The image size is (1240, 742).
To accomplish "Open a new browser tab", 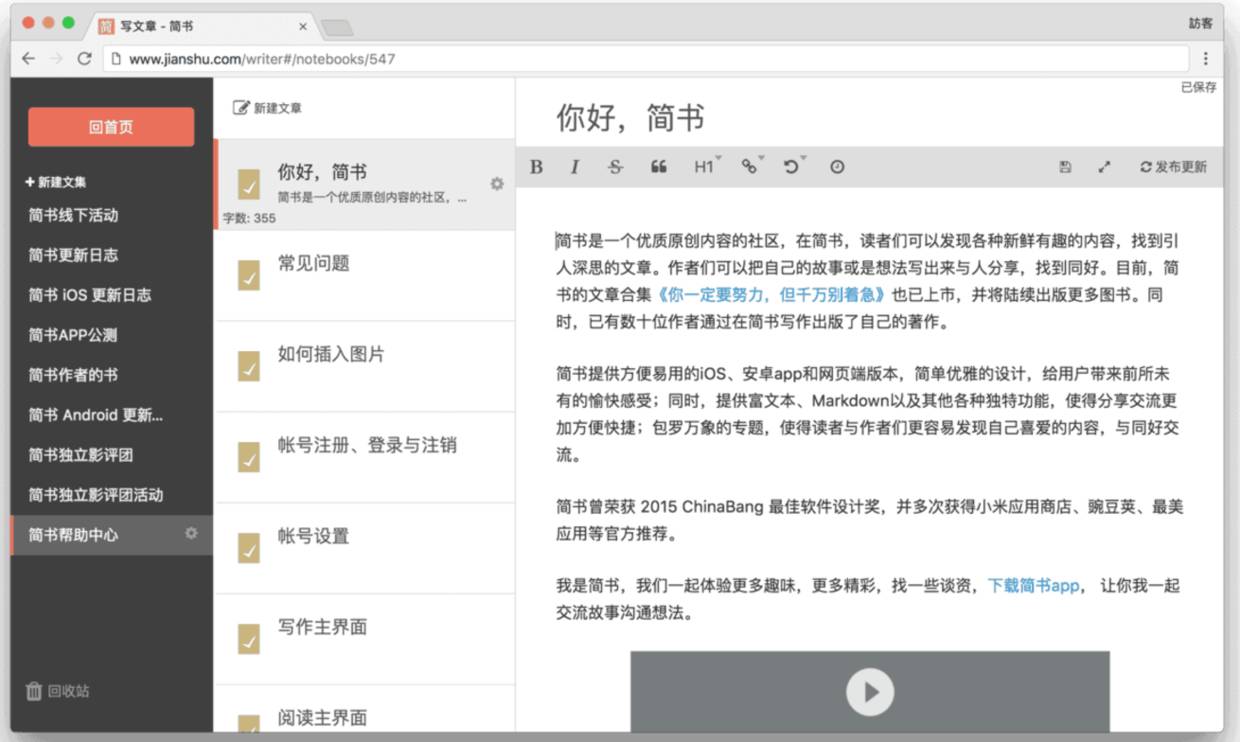I will 337,28.
